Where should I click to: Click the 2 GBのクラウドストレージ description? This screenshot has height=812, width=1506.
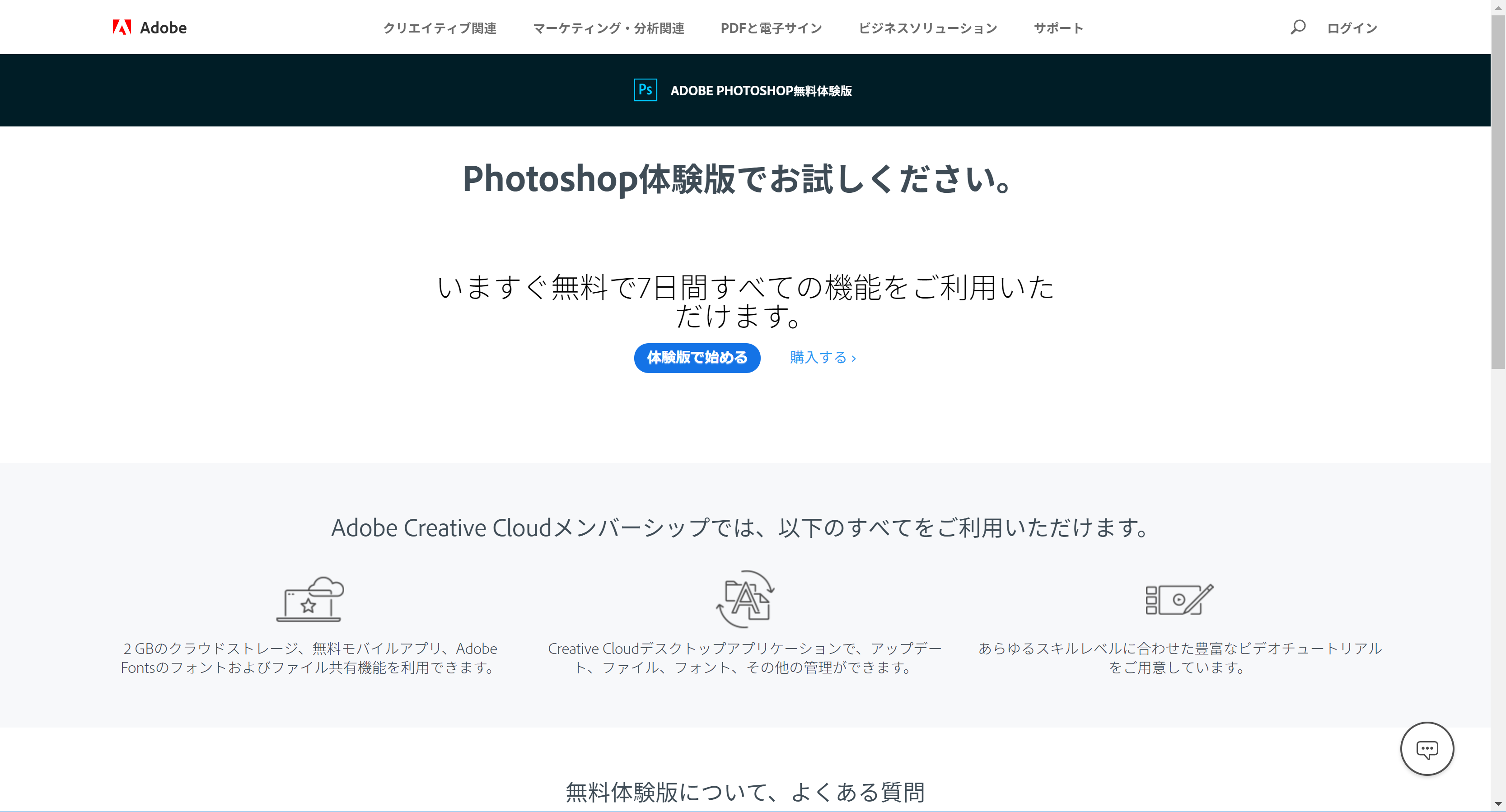click(x=309, y=658)
